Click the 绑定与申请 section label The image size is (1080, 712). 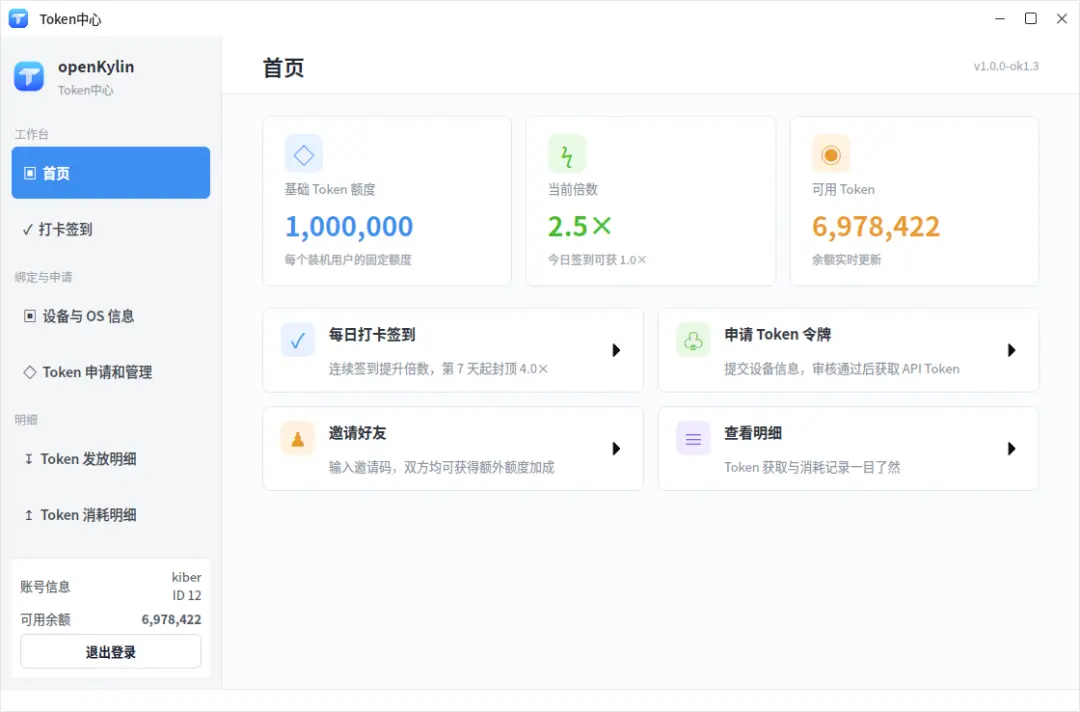[x=43, y=277]
